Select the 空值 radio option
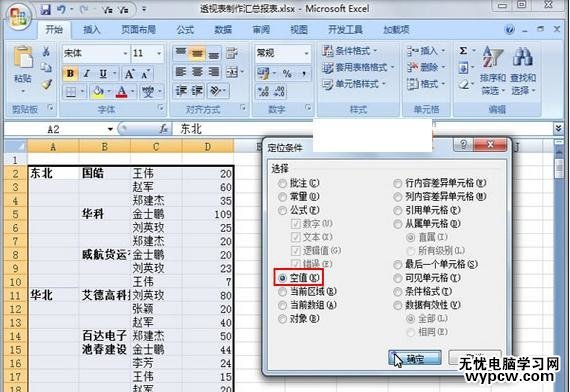This screenshot has height=392, width=570. pyautogui.click(x=282, y=278)
